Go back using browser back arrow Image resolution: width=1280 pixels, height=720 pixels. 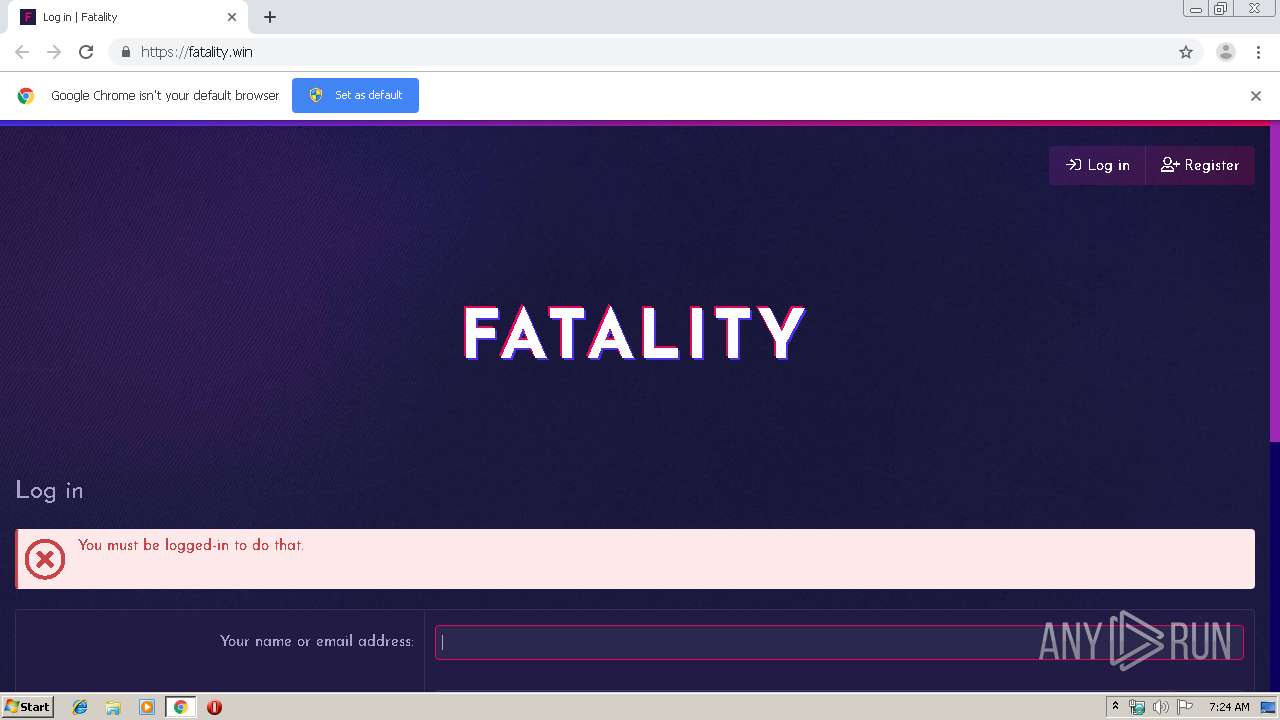[x=22, y=52]
